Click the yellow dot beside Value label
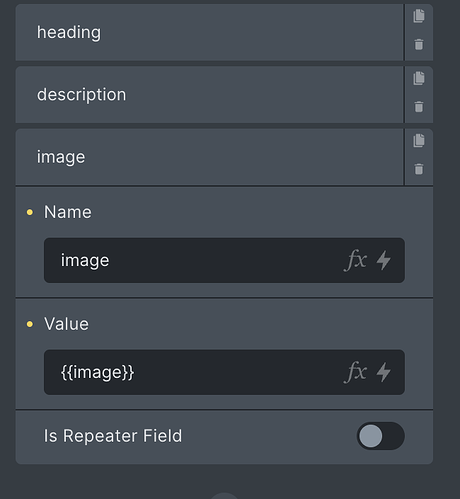The height and width of the screenshot is (499, 460). 30,324
